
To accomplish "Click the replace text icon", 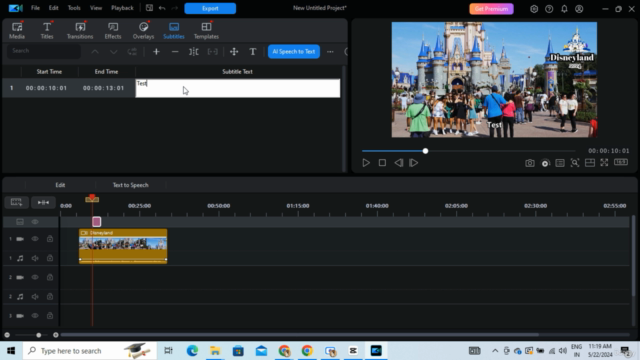I will point(132,52).
